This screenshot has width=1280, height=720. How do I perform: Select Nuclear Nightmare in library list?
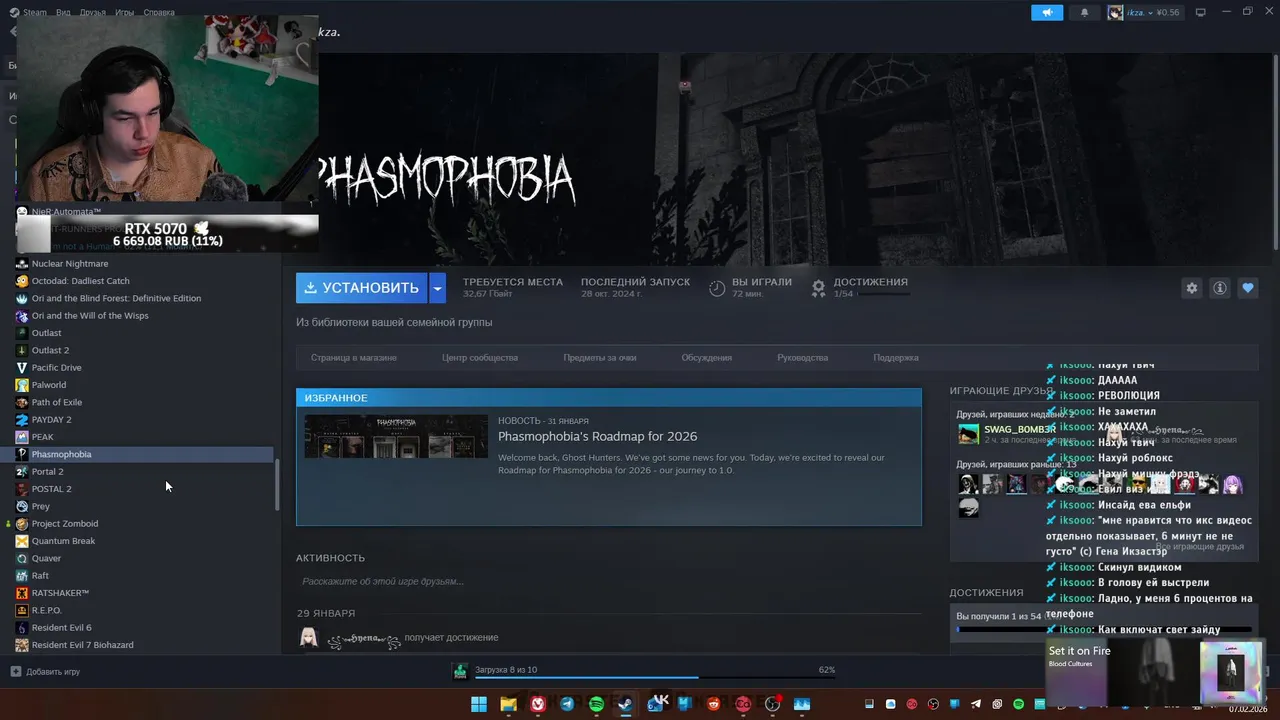(x=70, y=263)
